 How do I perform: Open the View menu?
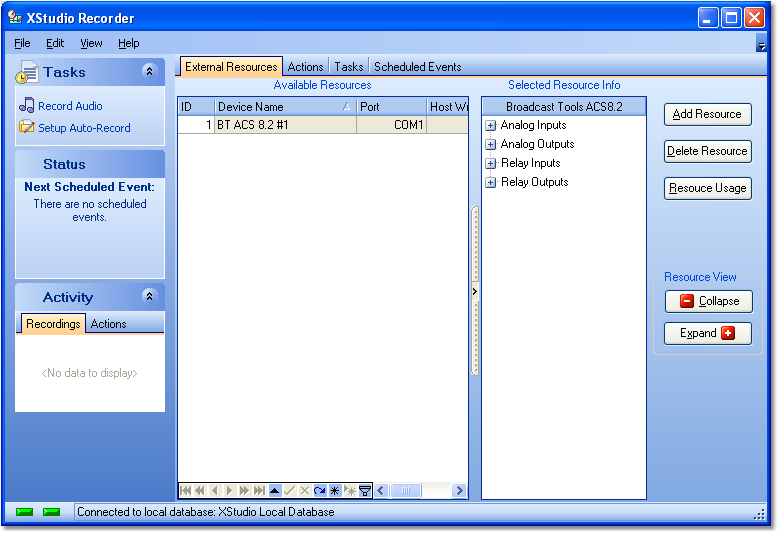pyautogui.click(x=91, y=43)
